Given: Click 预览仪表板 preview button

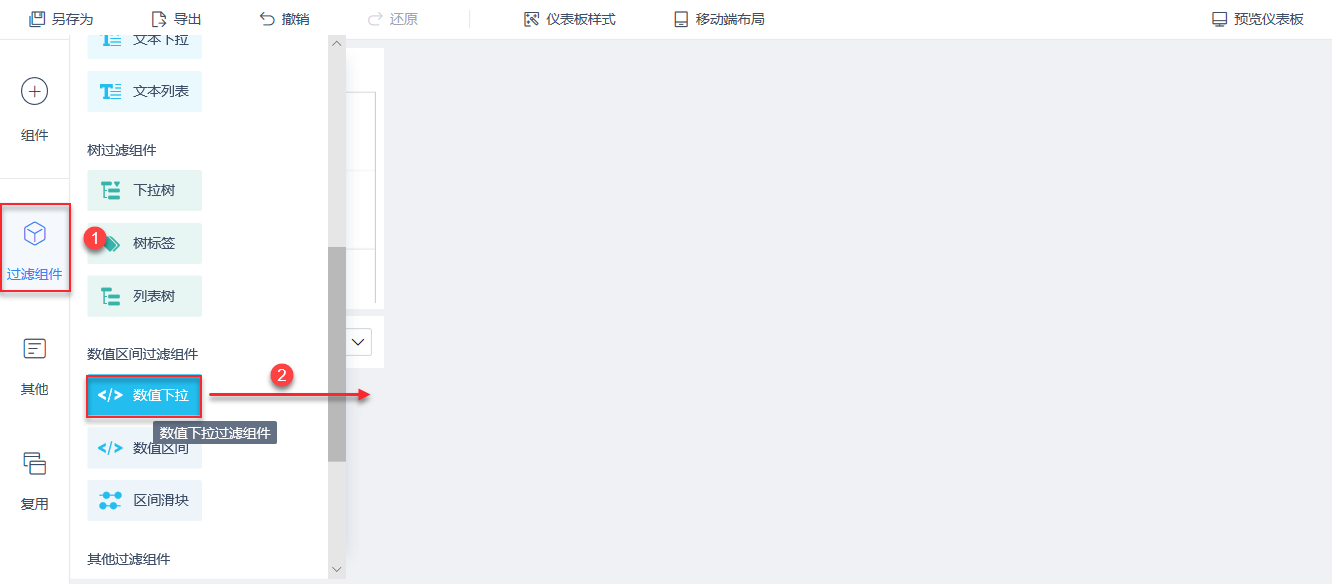Looking at the screenshot, I should coord(1258,19).
